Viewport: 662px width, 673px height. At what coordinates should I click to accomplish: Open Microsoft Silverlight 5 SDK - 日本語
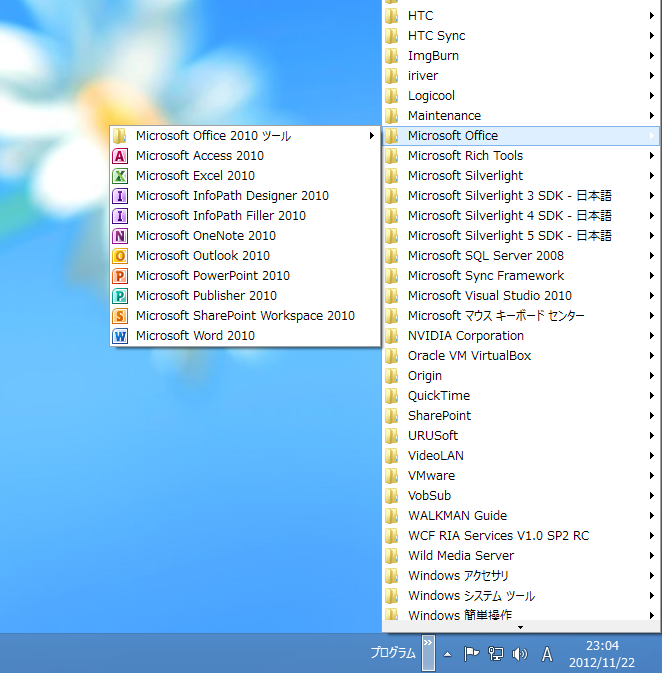pyautogui.click(x=521, y=236)
